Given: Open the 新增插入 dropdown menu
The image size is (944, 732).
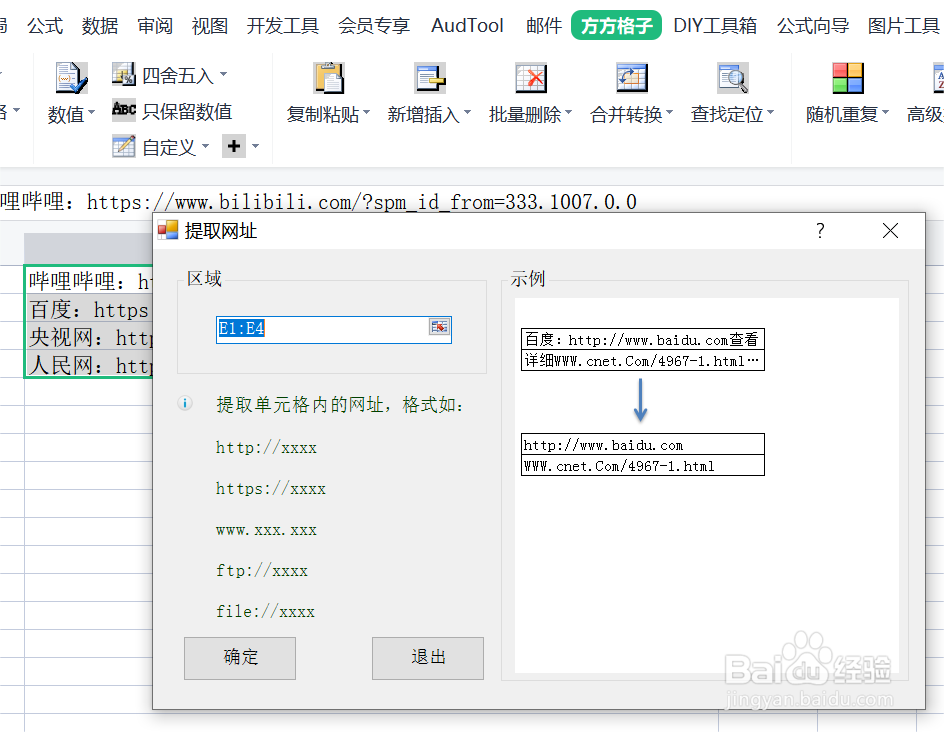Looking at the screenshot, I should (468, 113).
